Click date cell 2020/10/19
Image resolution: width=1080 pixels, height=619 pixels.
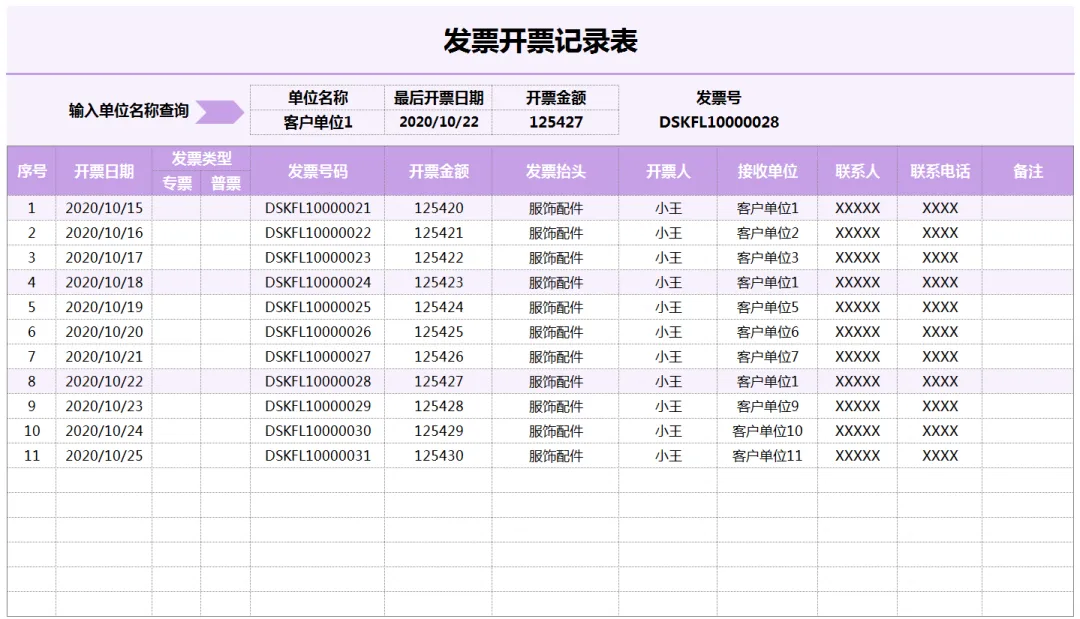tap(104, 307)
